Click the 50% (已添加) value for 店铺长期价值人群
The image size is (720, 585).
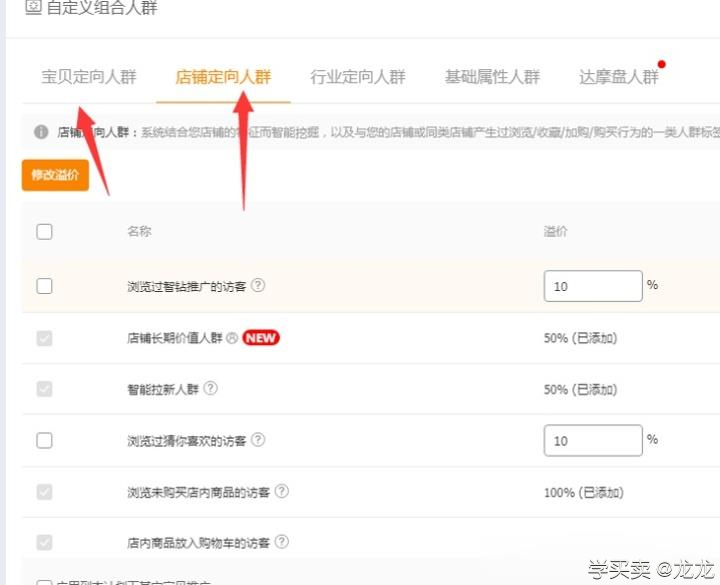click(580, 338)
